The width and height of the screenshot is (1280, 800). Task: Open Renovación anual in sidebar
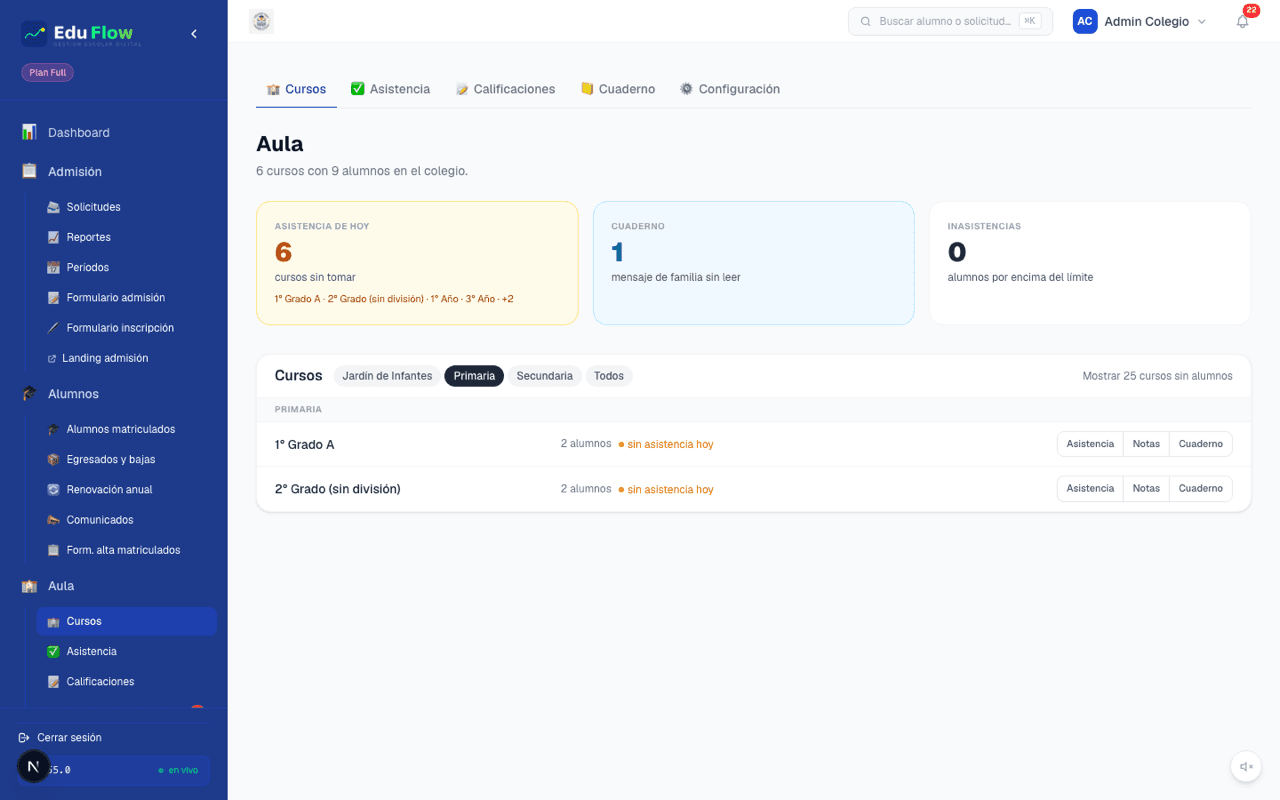(x=126, y=489)
